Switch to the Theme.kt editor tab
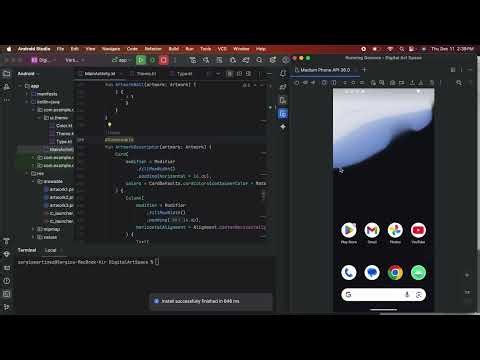This screenshot has height=360, width=480. pos(146,74)
